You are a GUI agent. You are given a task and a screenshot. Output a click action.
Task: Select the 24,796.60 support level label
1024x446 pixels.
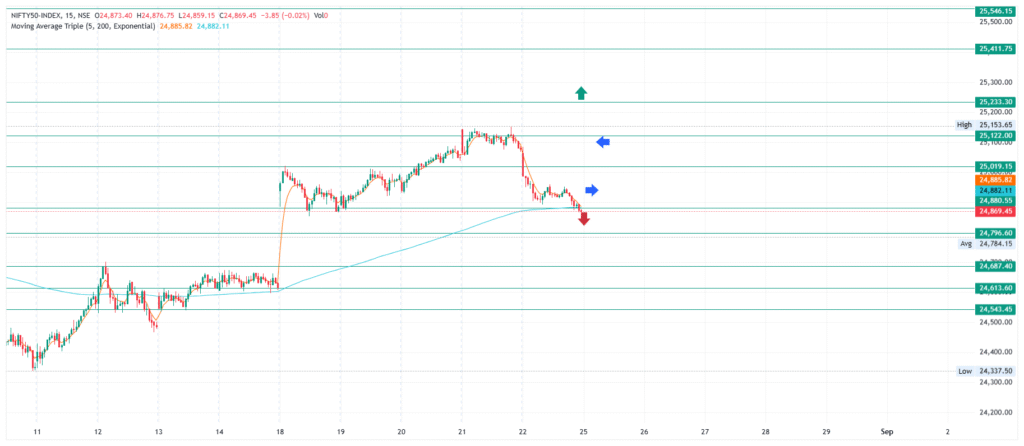996,233
